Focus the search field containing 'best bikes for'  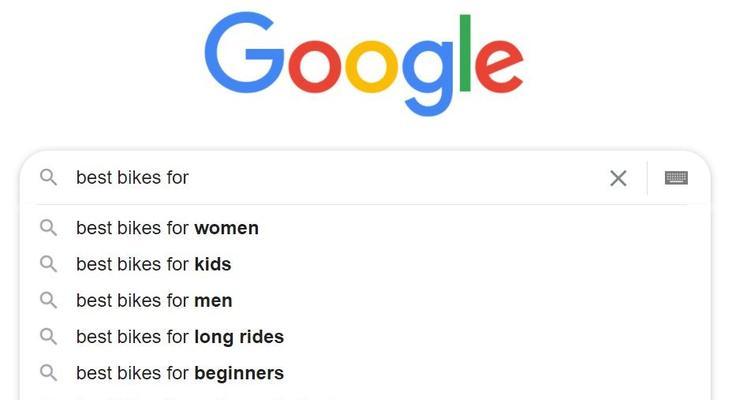pos(336,177)
